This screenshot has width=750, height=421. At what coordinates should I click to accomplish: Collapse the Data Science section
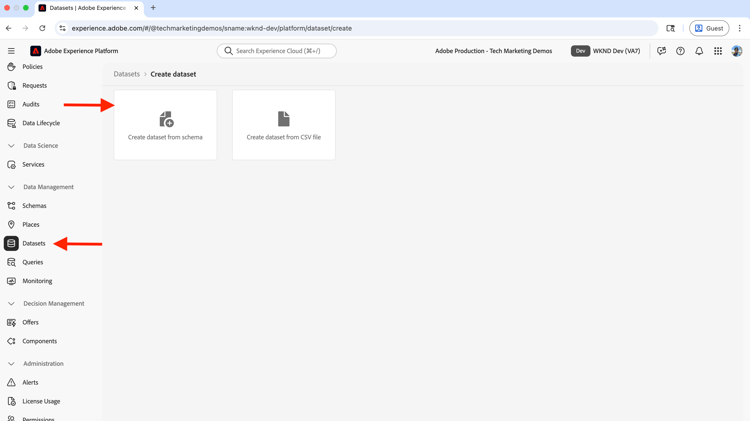click(11, 145)
